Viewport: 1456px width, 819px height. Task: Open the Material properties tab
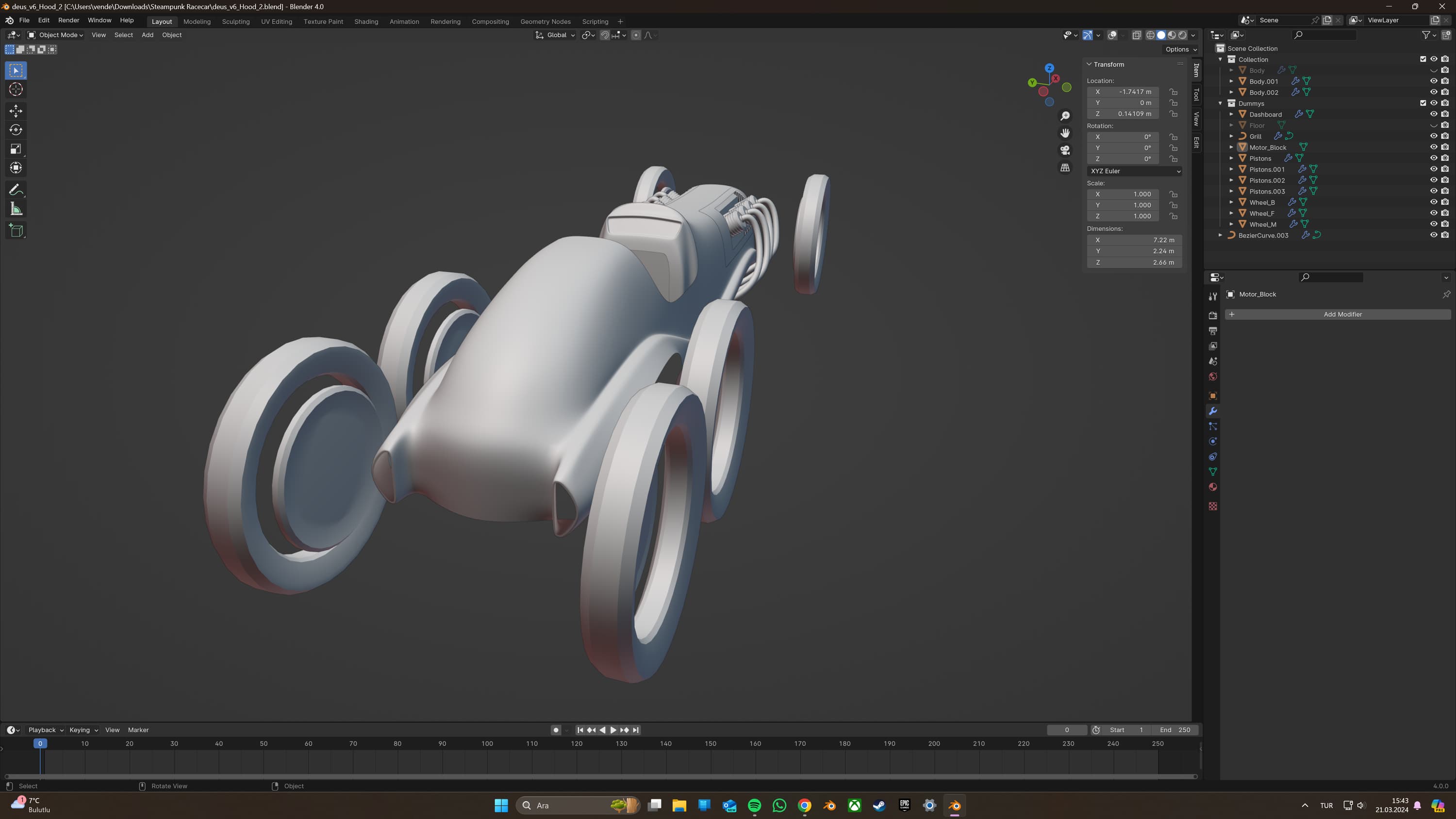[1213, 487]
